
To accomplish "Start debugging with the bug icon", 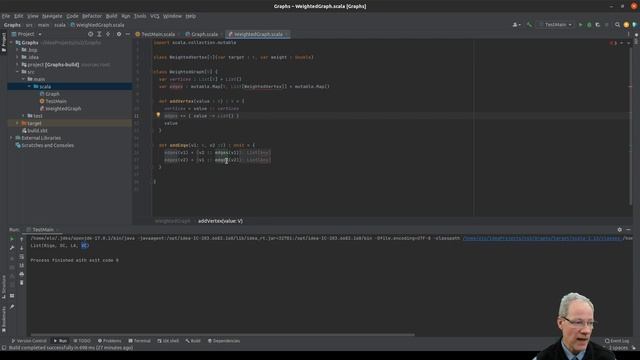I will point(589,25).
